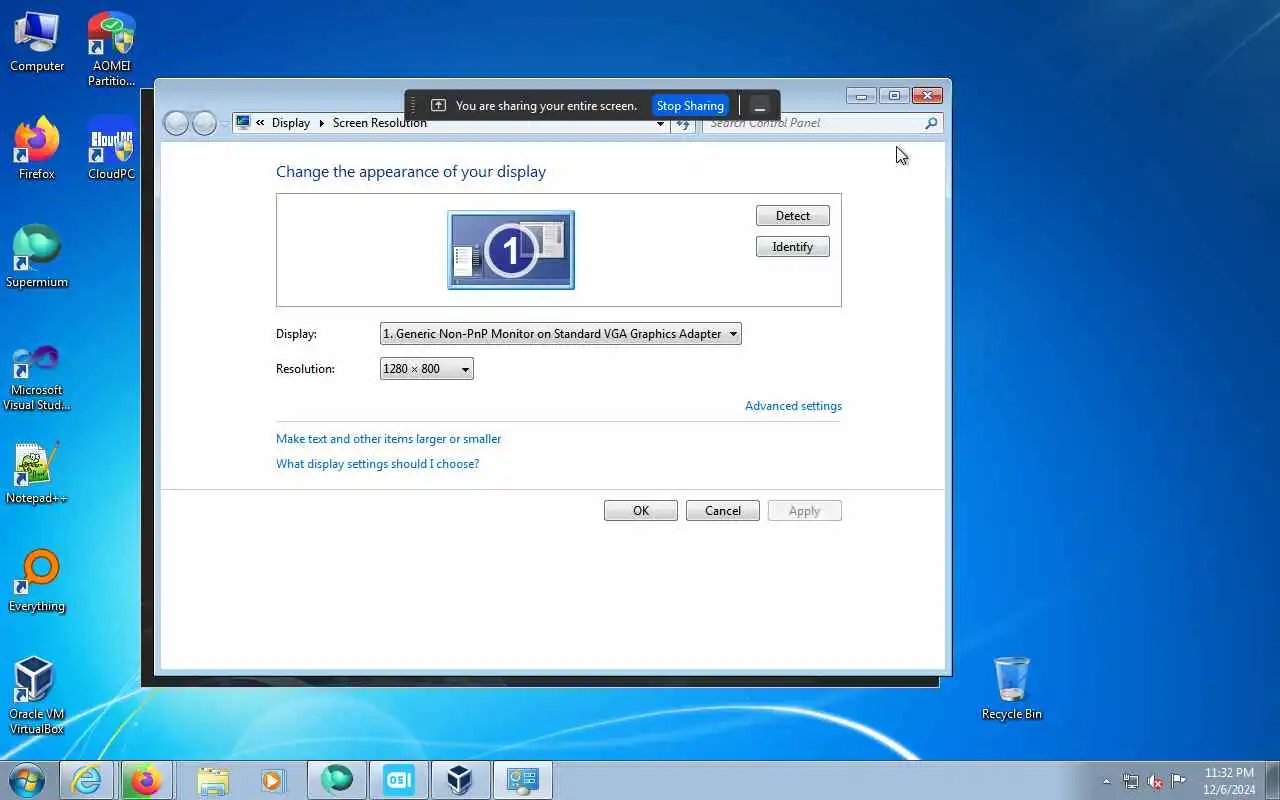Viewport: 1280px width, 800px height.
Task: Show hidden system tray icons
Action: click(1106, 781)
